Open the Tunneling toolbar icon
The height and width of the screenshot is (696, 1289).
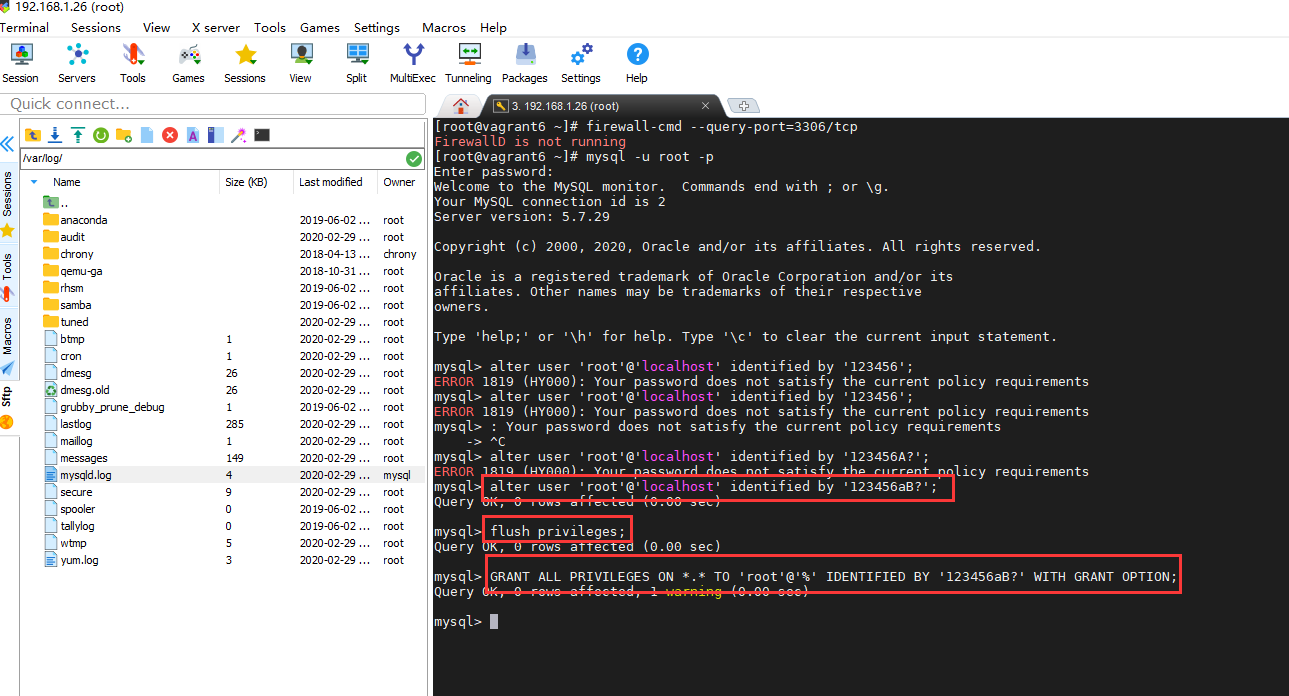pos(469,63)
